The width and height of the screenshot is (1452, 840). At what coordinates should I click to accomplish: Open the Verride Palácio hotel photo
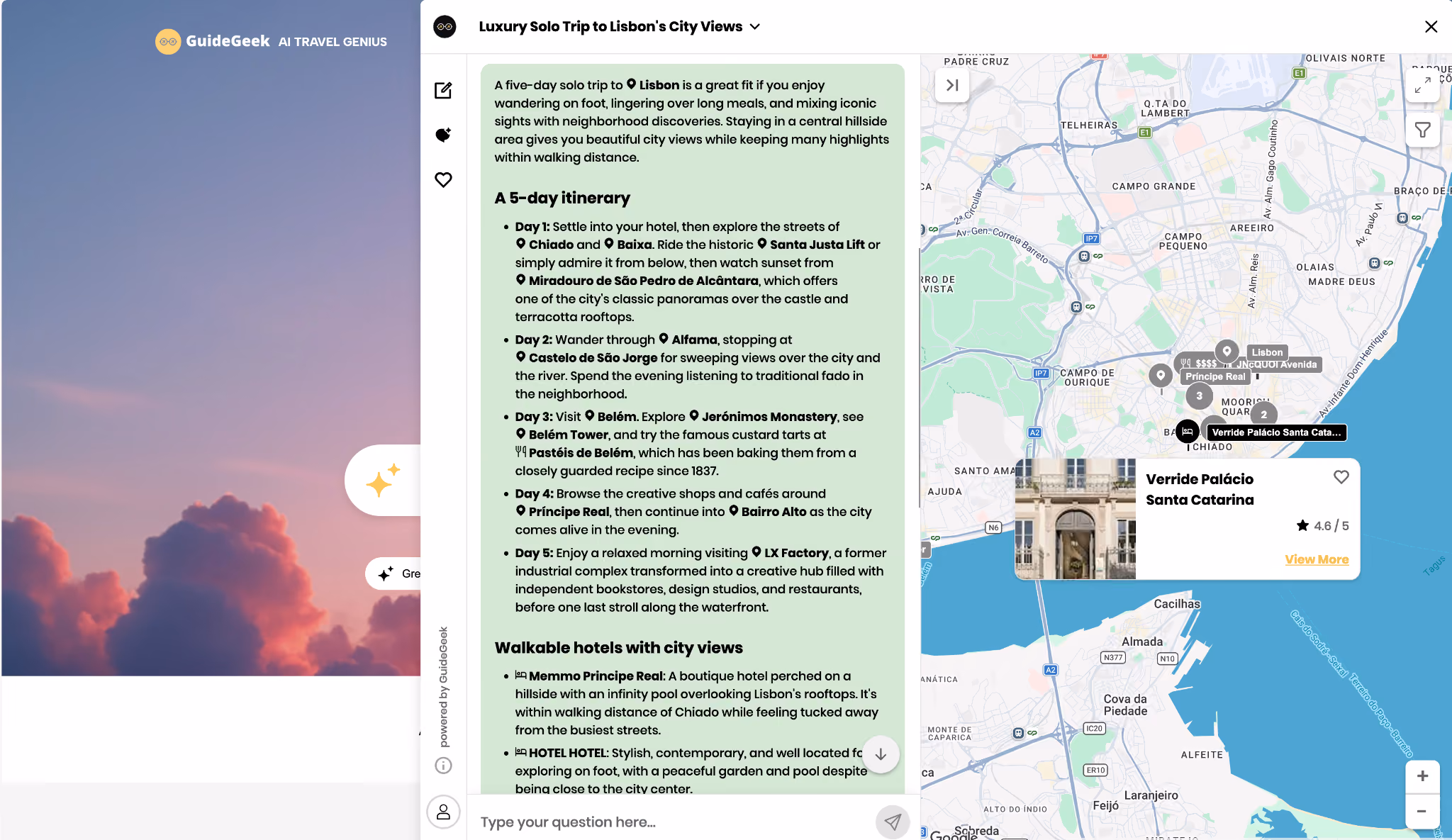pos(1076,519)
